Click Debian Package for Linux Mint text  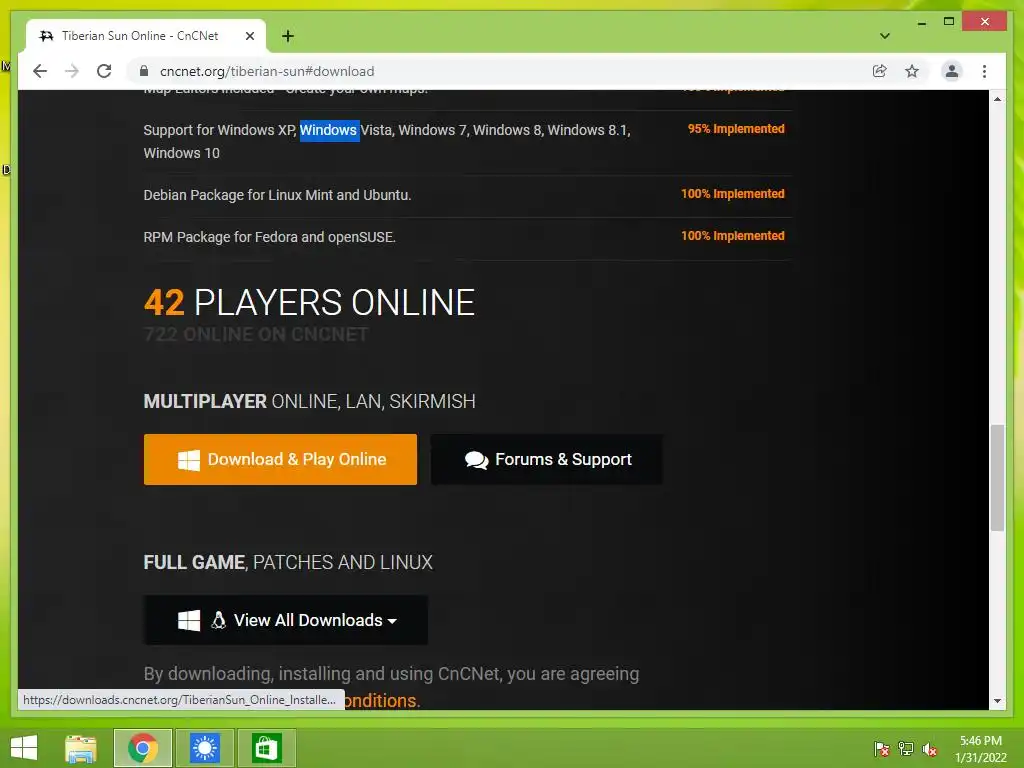(x=277, y=195)
